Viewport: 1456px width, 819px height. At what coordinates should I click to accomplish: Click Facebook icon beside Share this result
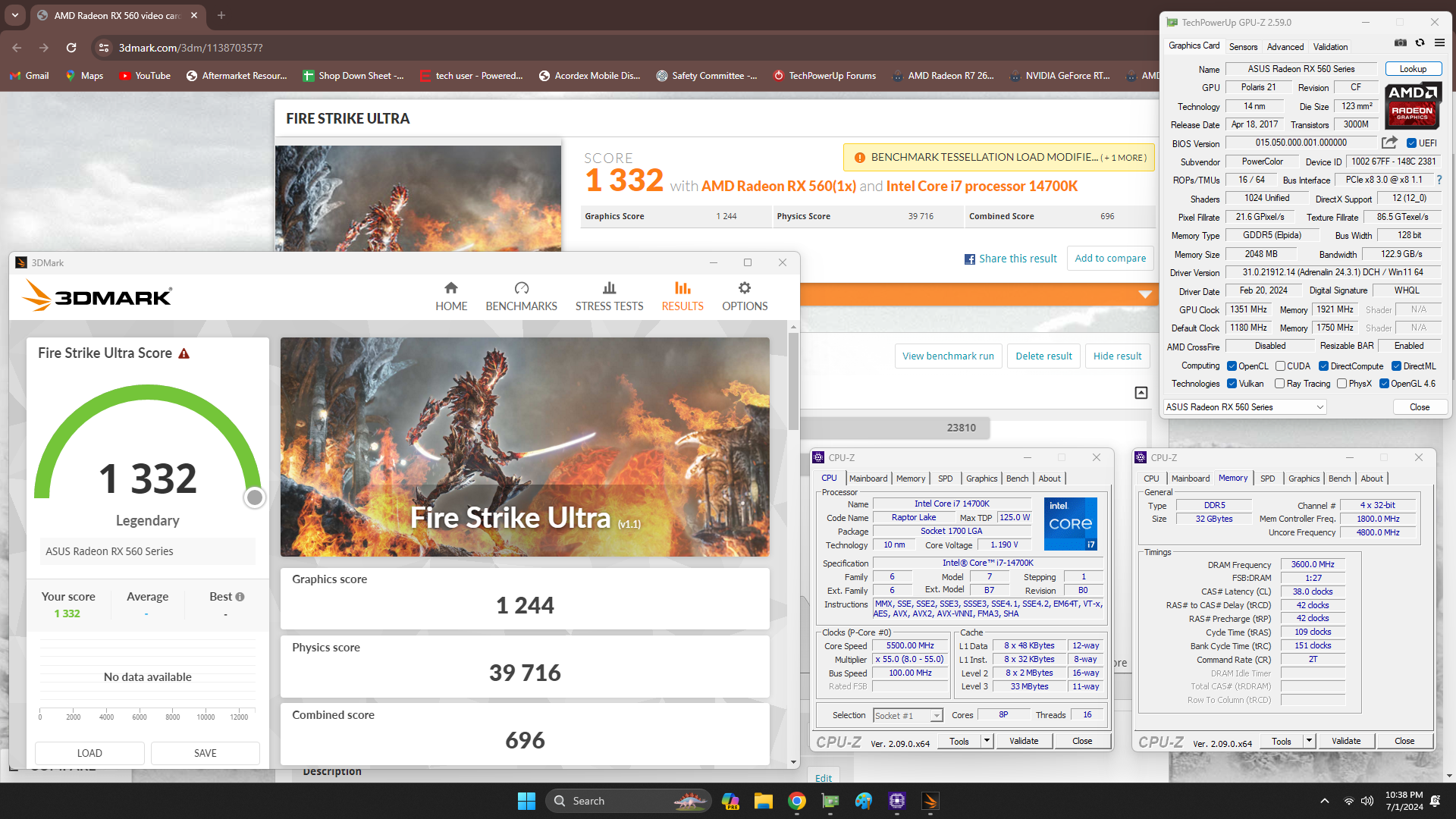click(x=970, y=259)
